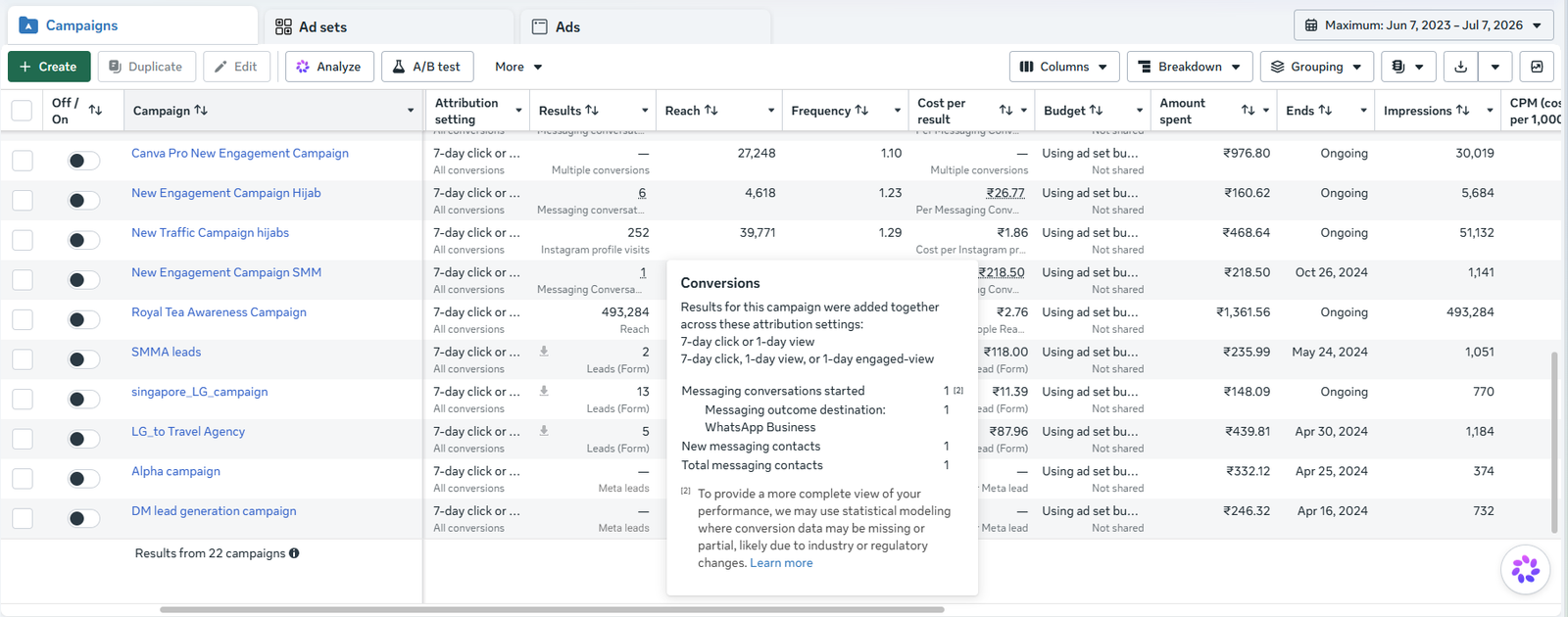Sort the table by Reach
This screenshot has height=617, width=1568.
click(x=711, y=111)
